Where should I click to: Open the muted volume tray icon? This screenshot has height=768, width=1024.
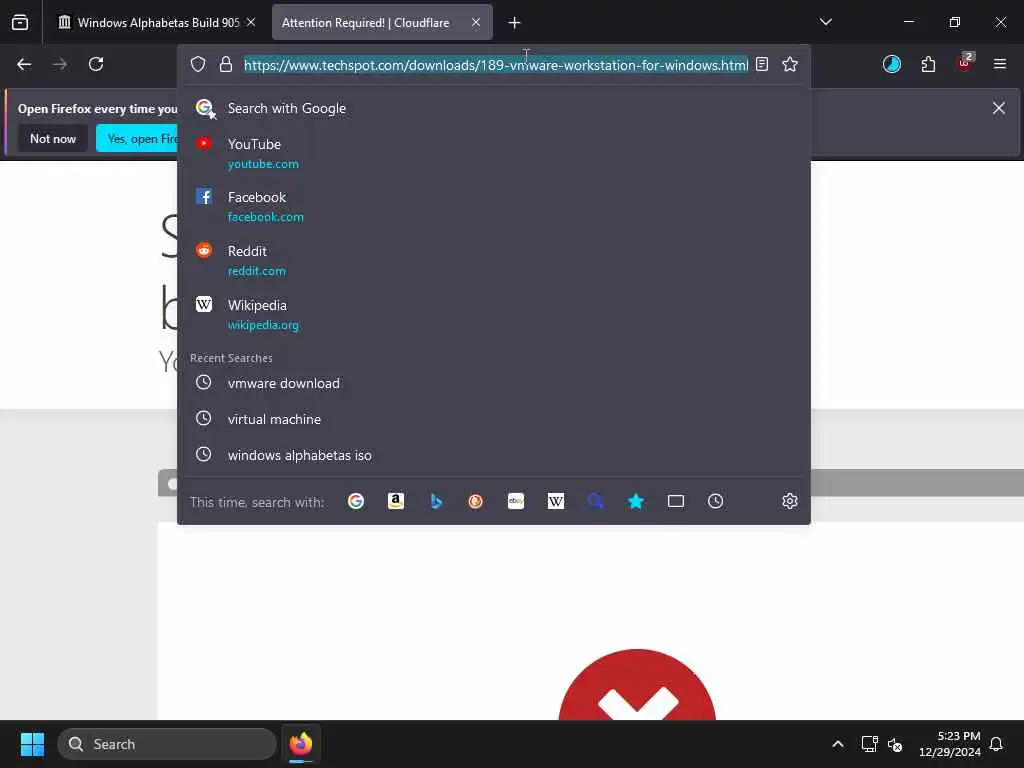coord(895,744)
